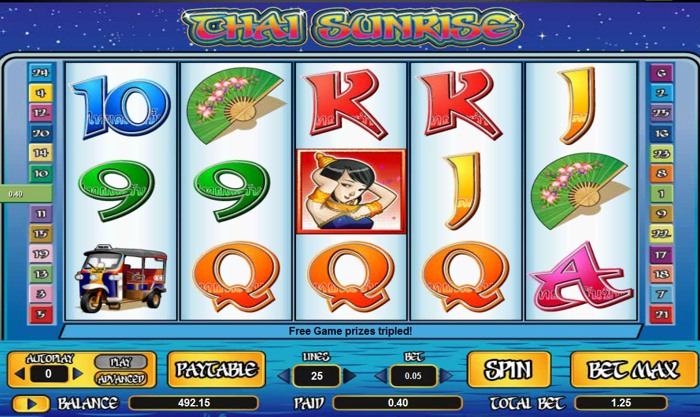Image resolution: width=700 pixels, height=417 pixels.
Task: Click the pink A symbol on fifth reel
Action: pos(581,278)
